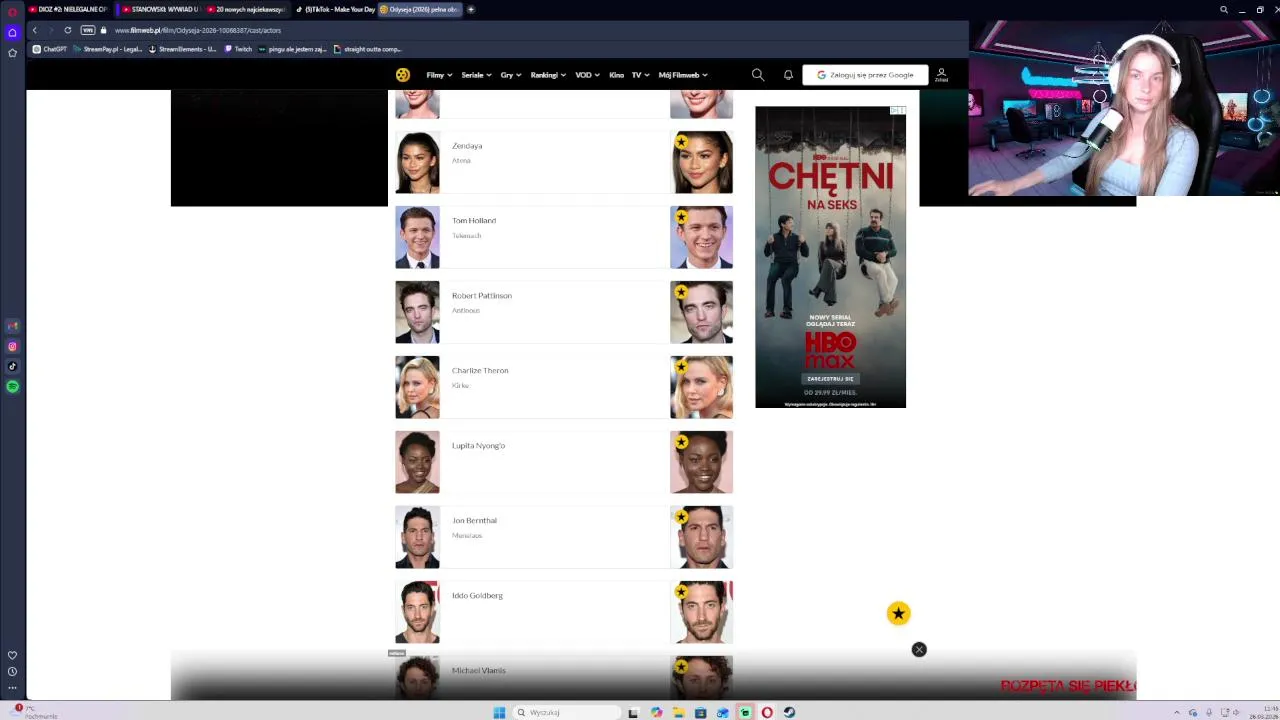Click the floating yellow star button
Screen dimensions: 1280x720
point(898,614)
